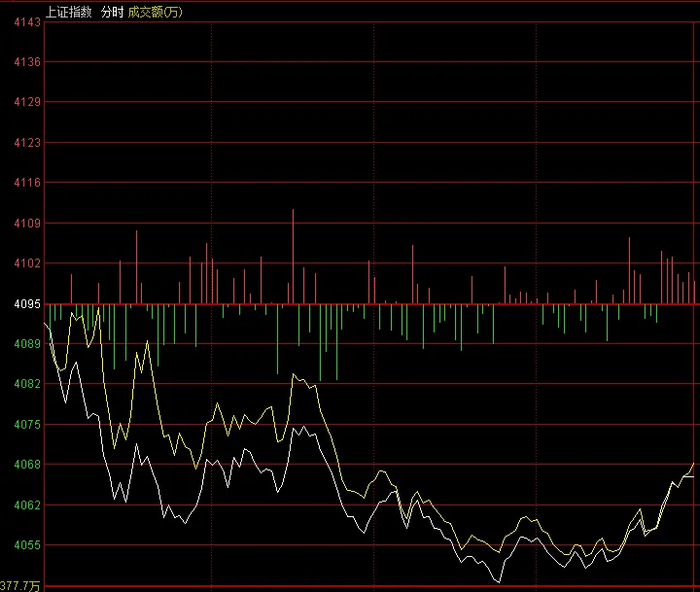Click the 4143 price axis label

(27, 22)
